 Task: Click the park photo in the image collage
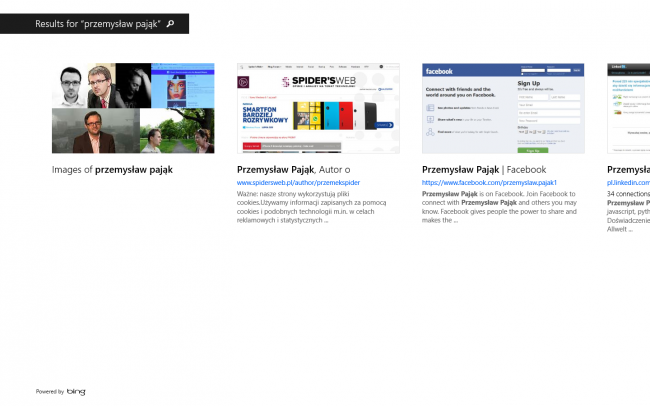tap(177, 131)
